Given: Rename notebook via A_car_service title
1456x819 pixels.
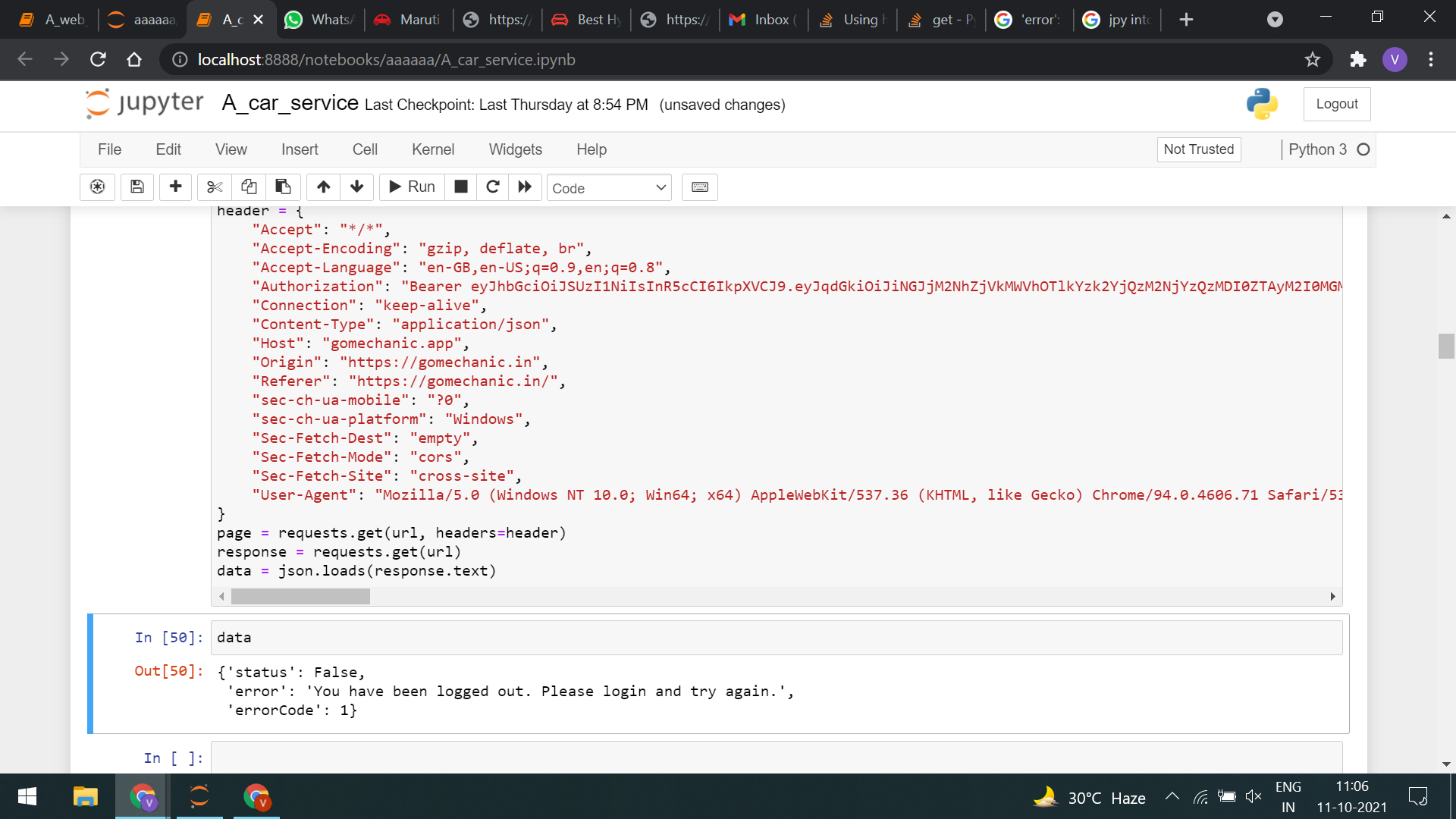Looking at the screenshot, I should click(290, 103).
